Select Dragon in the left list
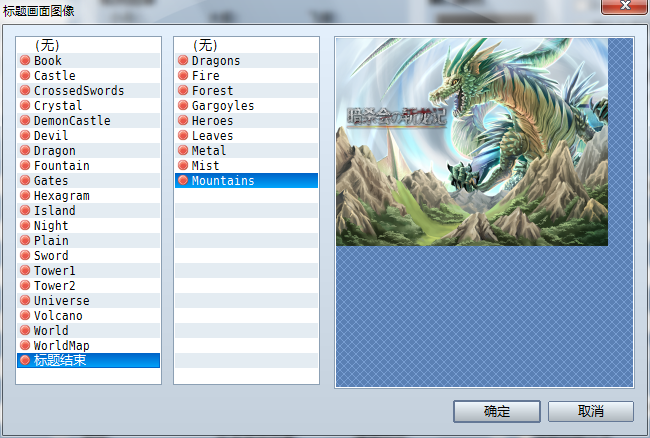Image resolution: width=650 pixels, height=438 pixels. click(88, 150)
